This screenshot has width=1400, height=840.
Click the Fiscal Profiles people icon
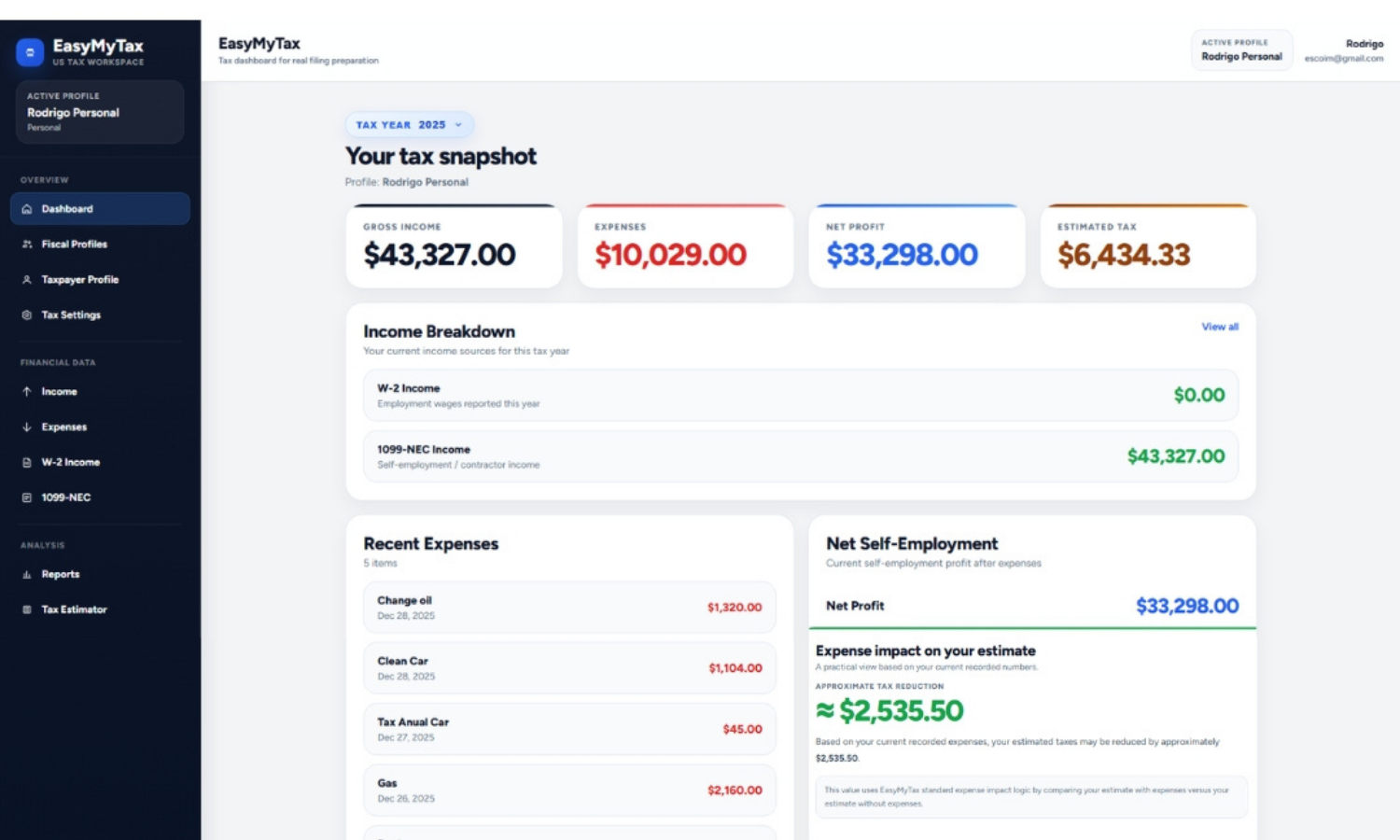pyautogui.click(x=27, y=245)
